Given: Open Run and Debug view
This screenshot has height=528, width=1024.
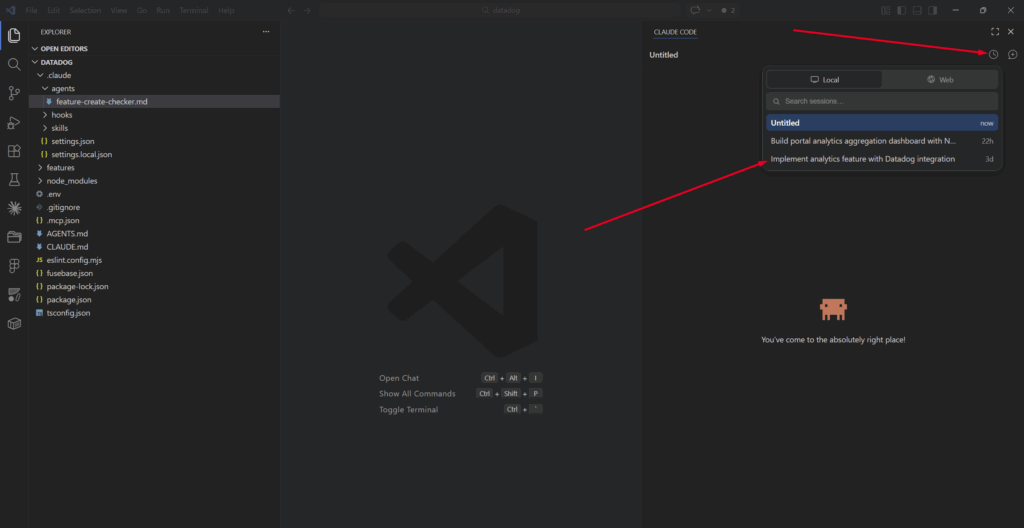Looking at the screenshot, I should (x=14, y=122).
